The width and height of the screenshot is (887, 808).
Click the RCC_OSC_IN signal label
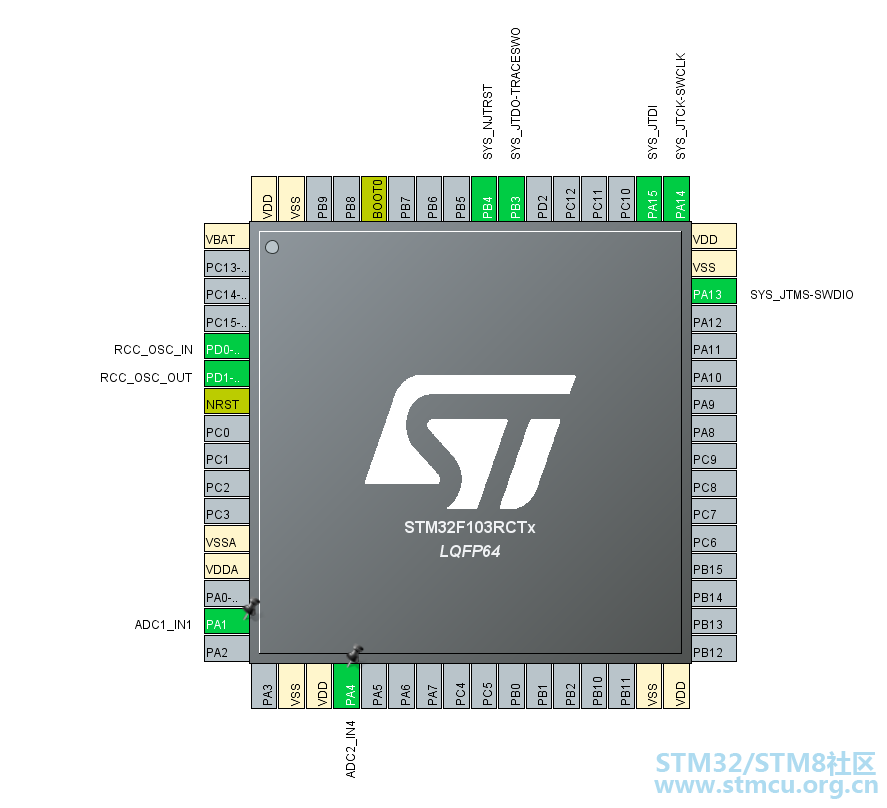pyautogui.click(x=153, y=350)
